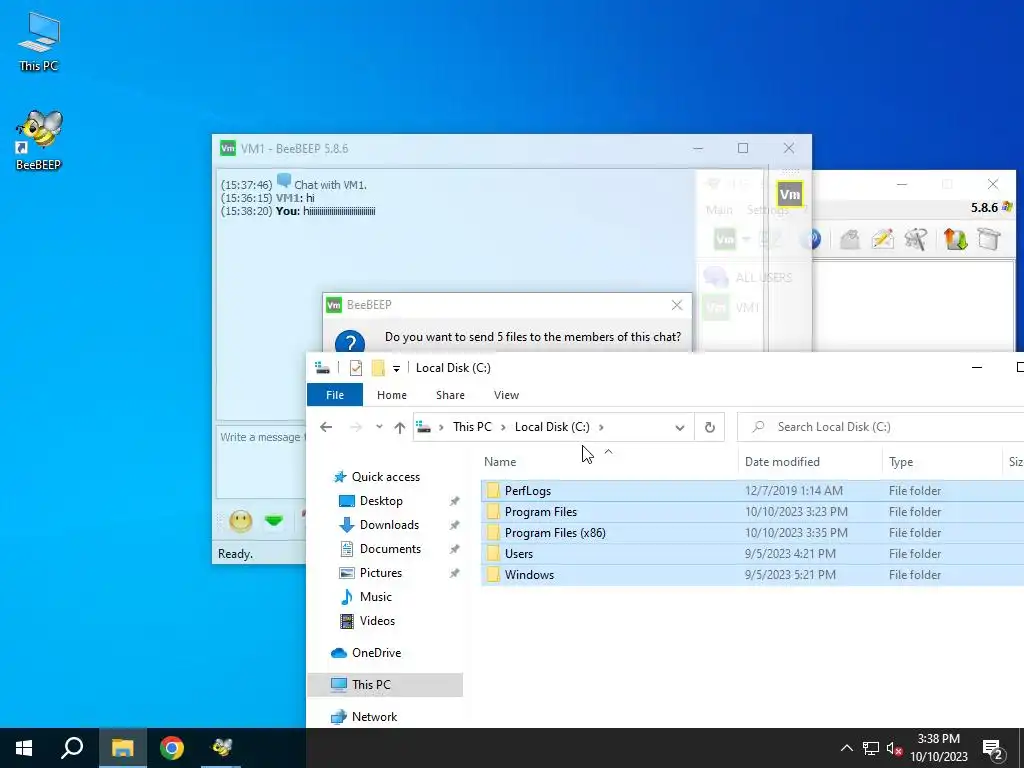Select the Users folder
1024x768 pixels.
click(752, 554)
